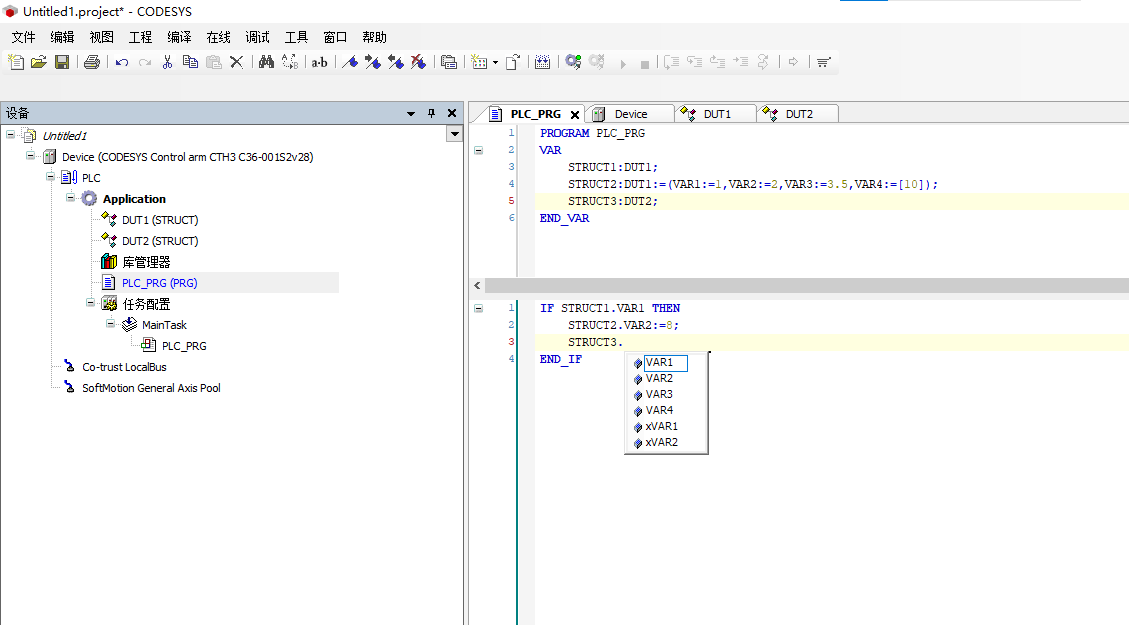Close the PLC_PRG tab
Viewport: 1129px width, 625px height.
[575, 114]
